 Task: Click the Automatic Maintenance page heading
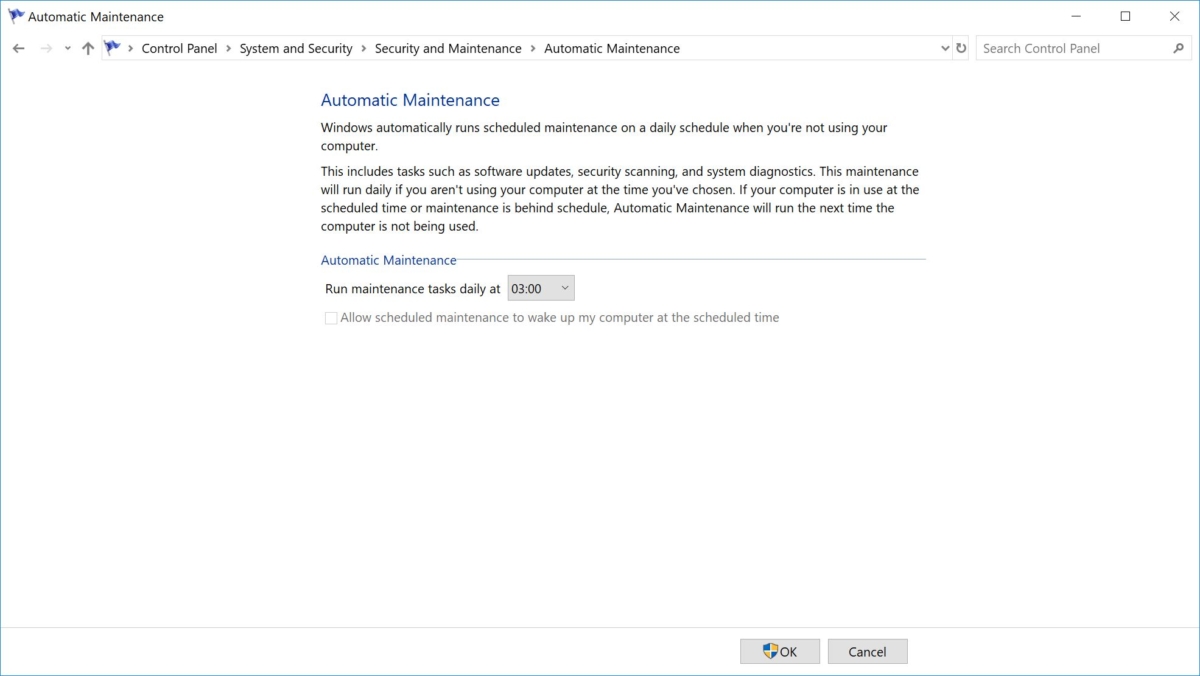click(x=410, y=100)
